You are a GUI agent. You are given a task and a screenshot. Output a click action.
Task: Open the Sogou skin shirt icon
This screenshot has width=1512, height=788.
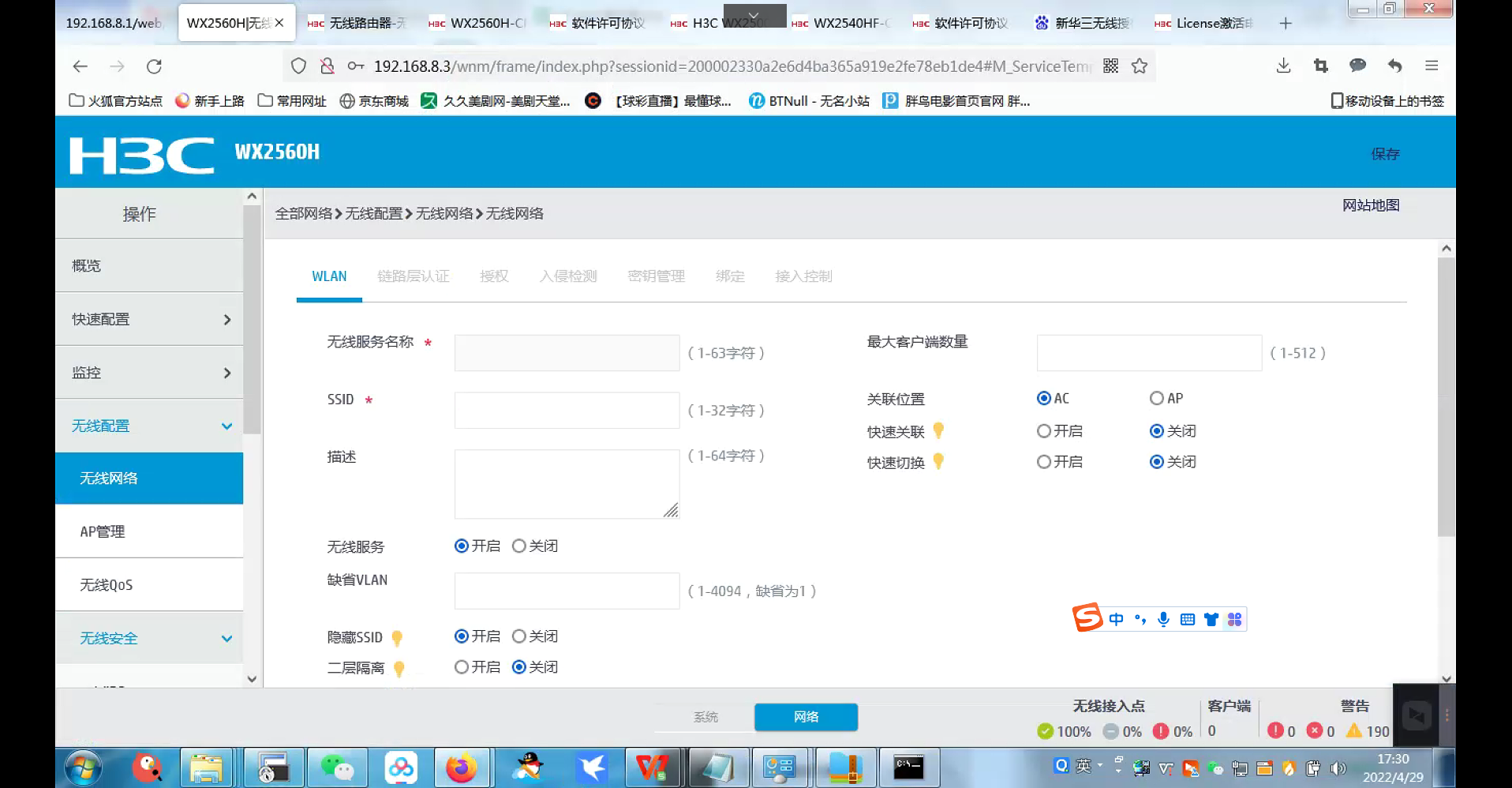[1211, 619]
